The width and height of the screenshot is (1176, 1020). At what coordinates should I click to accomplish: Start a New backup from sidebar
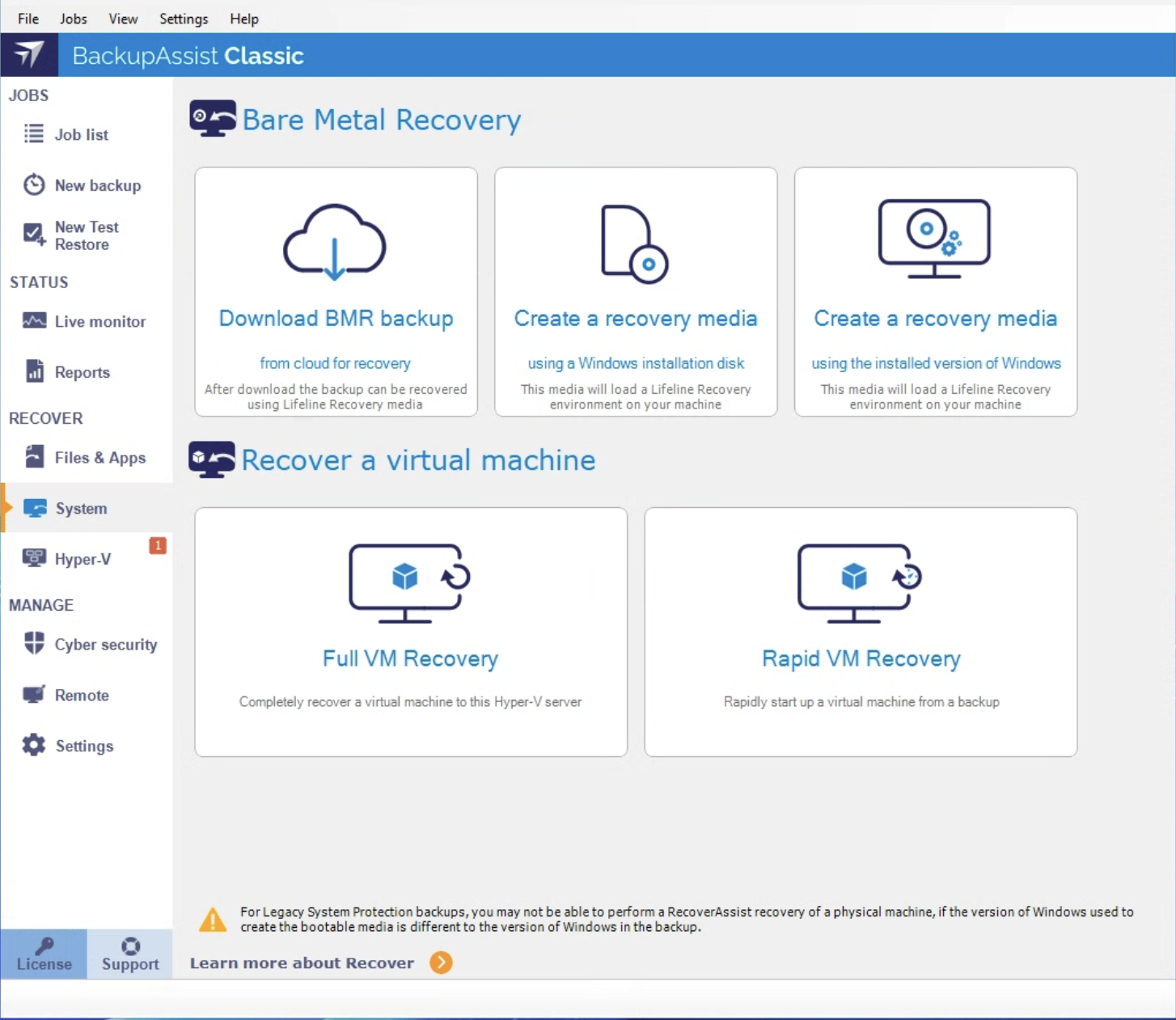(96, 185)
